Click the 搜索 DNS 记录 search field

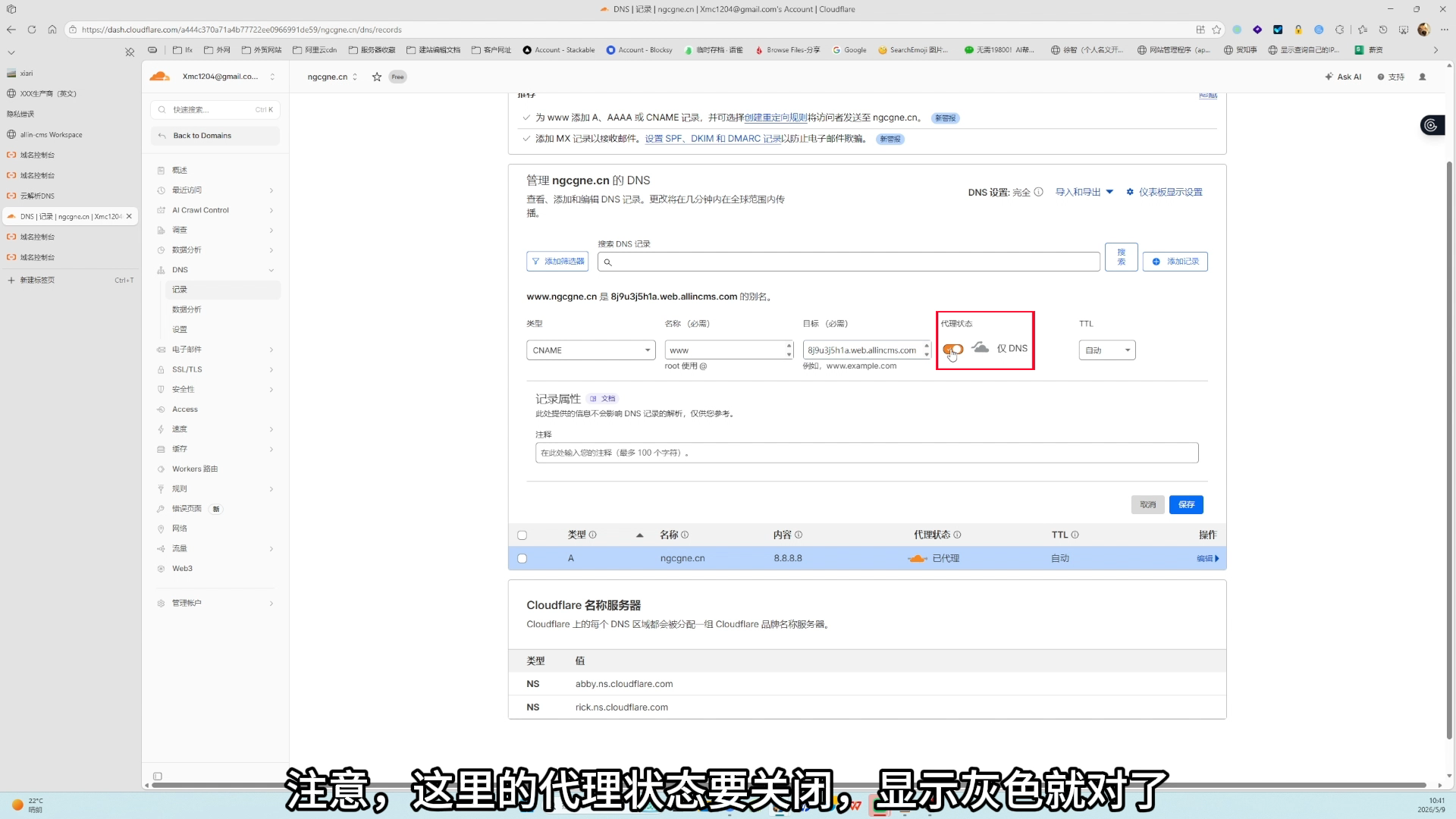click(x=849, y=262)
